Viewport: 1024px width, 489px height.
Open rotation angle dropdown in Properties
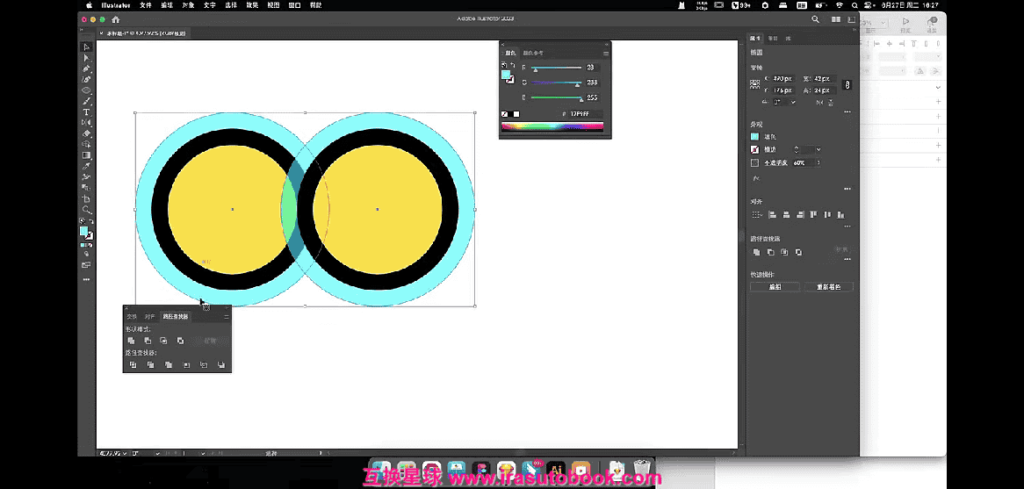click(x=793, y=103)
